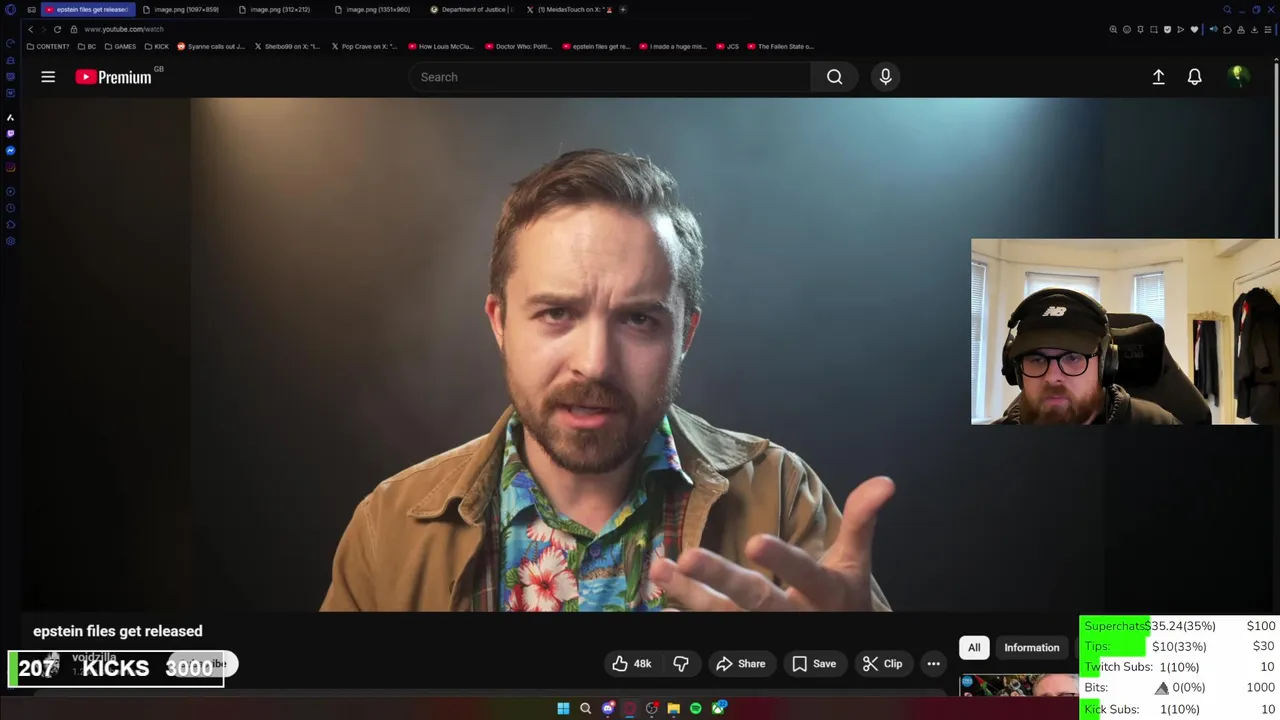Switch to MeidasTouch on X tab
This screenshot has width=1280, height=720.
tap(569, 9)
